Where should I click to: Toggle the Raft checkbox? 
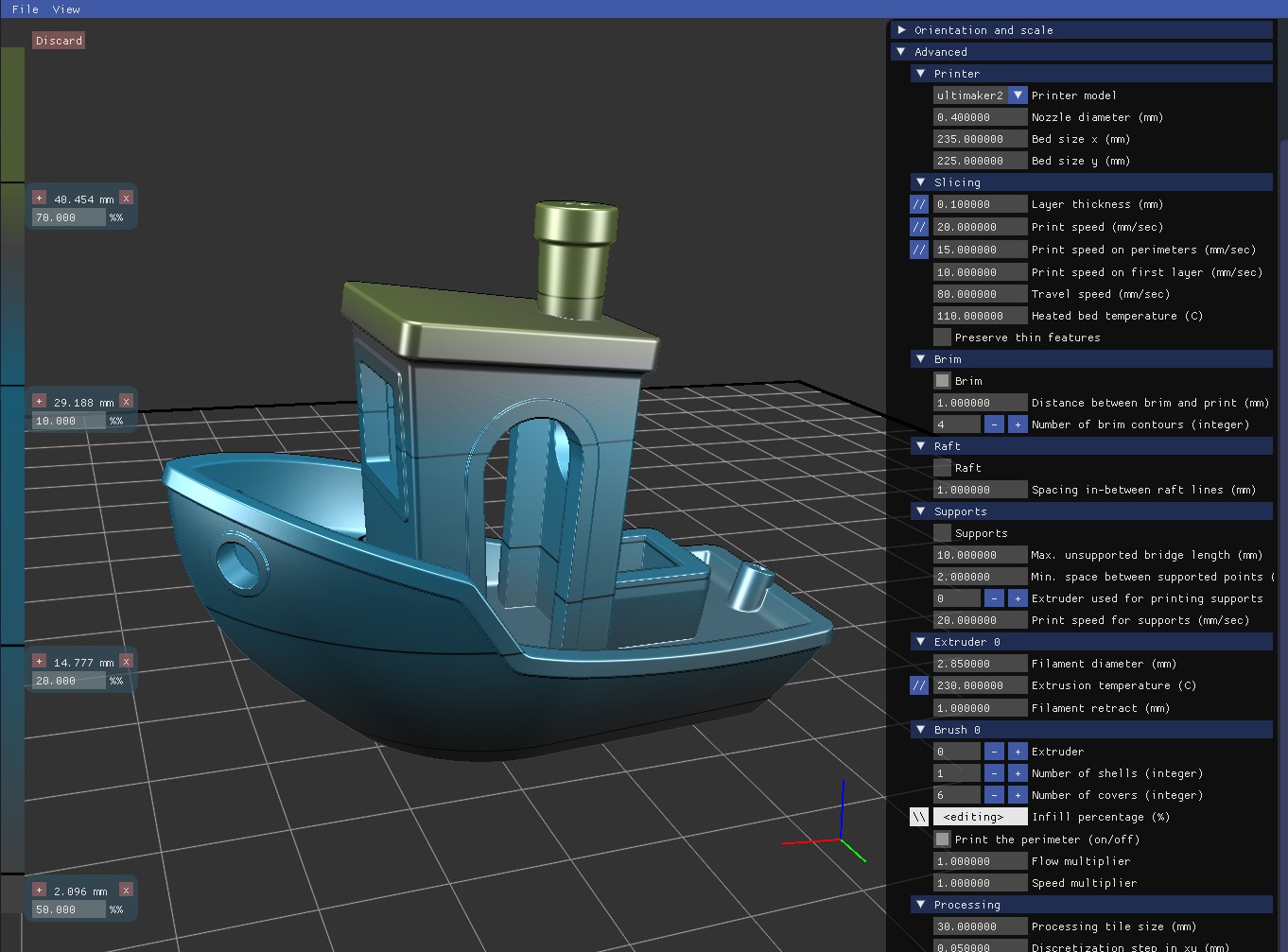[942, 468]
